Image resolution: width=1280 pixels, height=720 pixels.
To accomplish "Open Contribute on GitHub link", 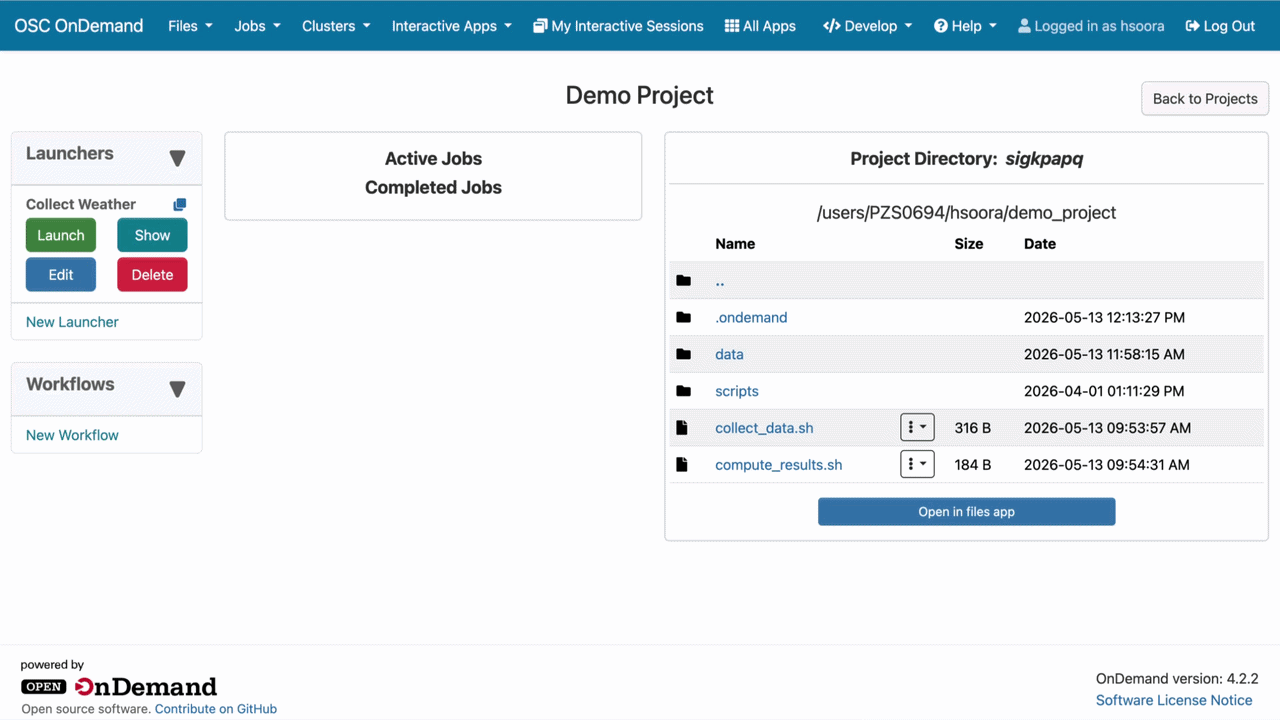I will 216,709.
